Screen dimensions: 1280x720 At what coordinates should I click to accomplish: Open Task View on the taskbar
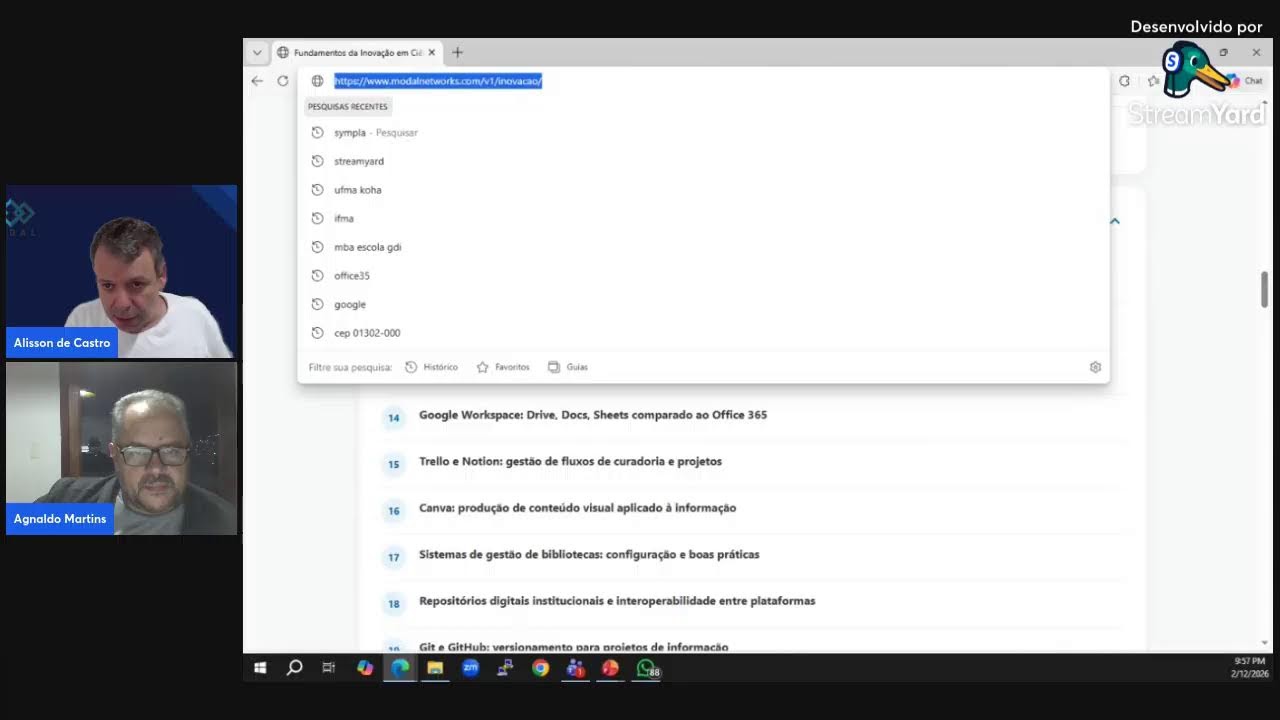click(328, 668)
